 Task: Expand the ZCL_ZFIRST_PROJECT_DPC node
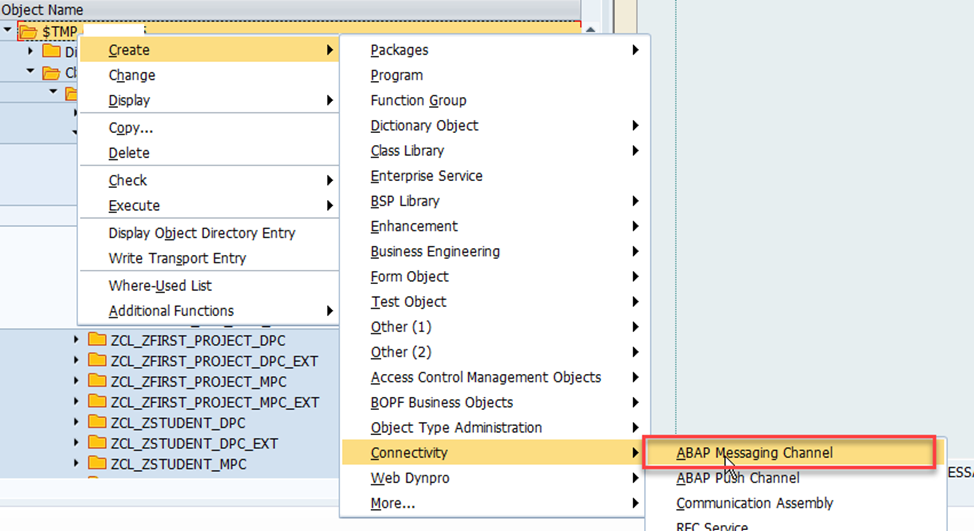76,340
